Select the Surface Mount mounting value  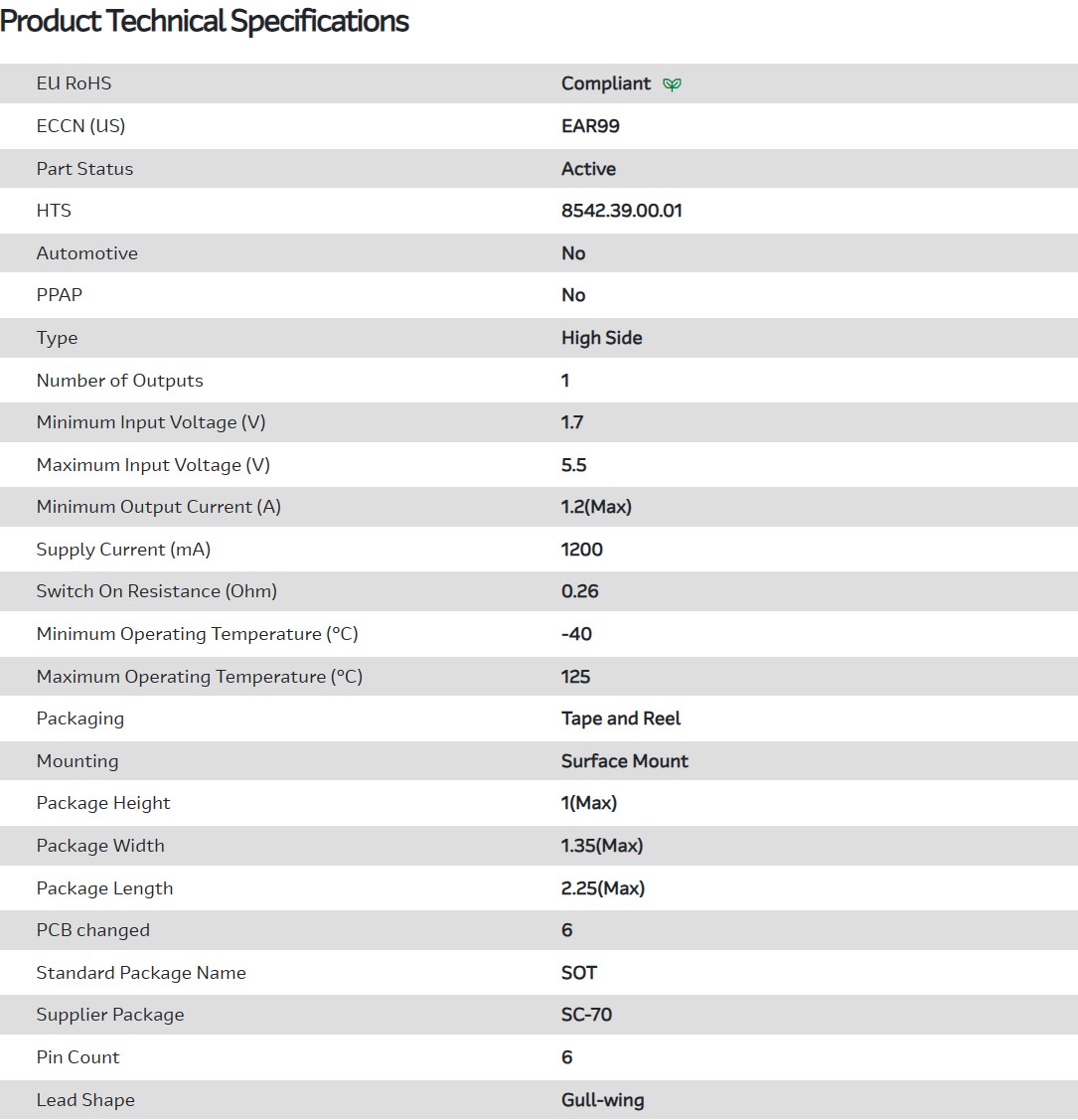(624, 761)
